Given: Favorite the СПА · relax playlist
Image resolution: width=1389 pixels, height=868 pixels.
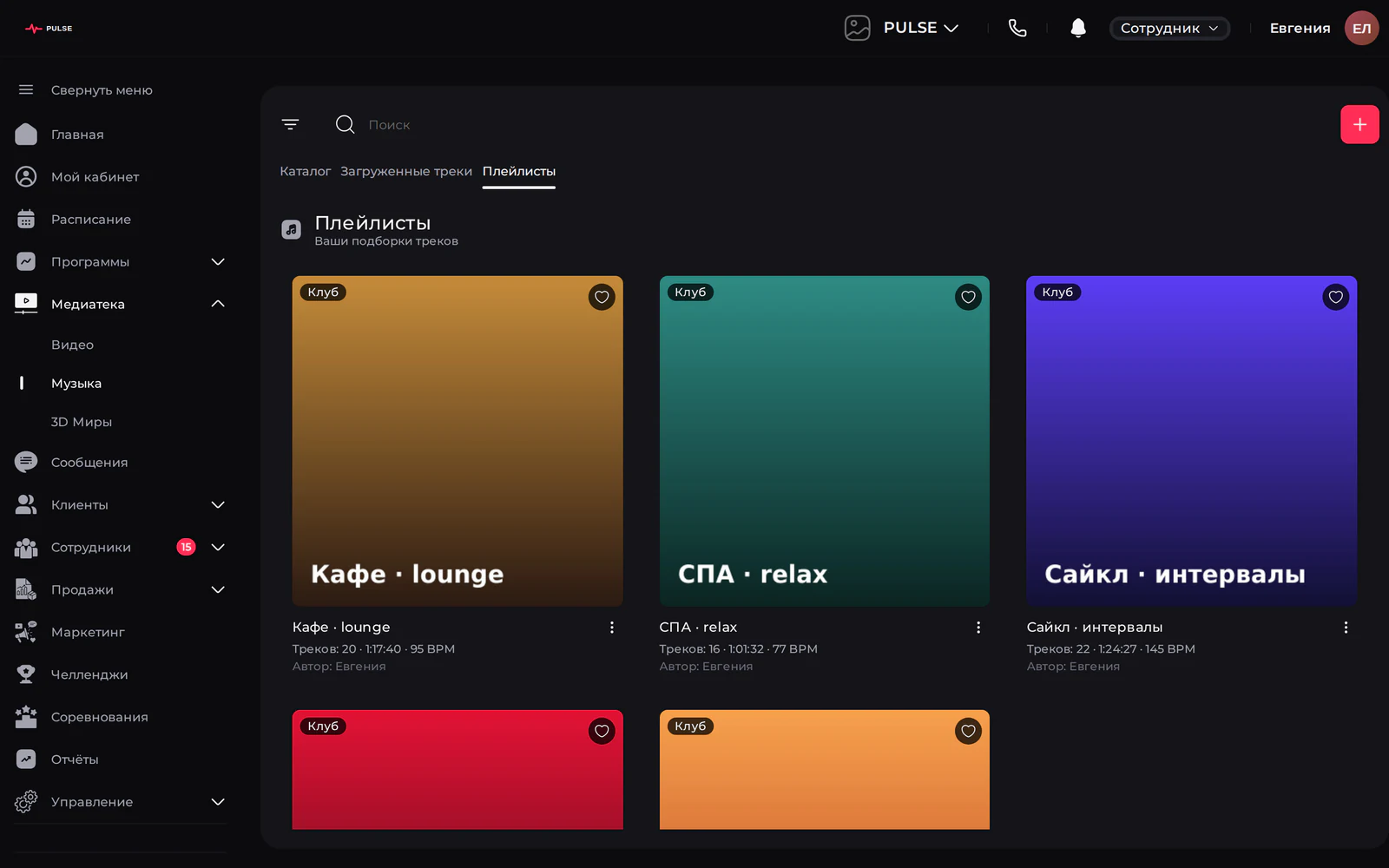Looking at the screenshot, I should click(968, 297).
